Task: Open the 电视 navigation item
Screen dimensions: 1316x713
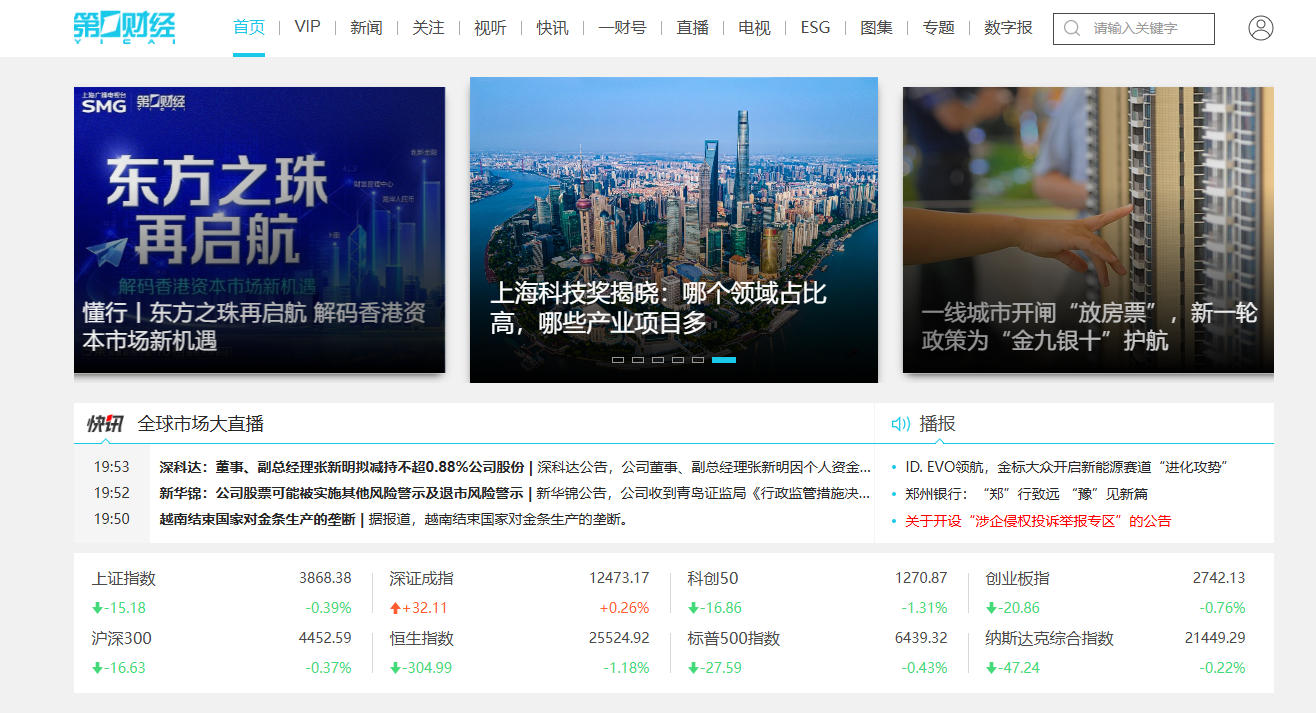Action: (754, 28)
